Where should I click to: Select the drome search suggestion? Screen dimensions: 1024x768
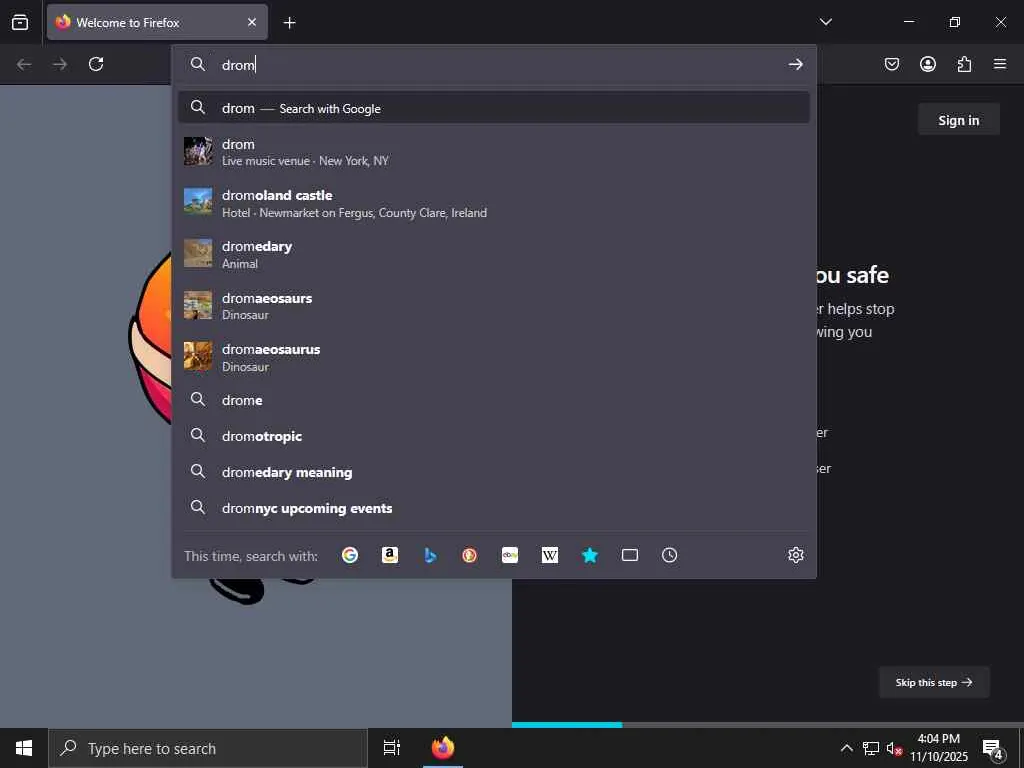point(494,400)
